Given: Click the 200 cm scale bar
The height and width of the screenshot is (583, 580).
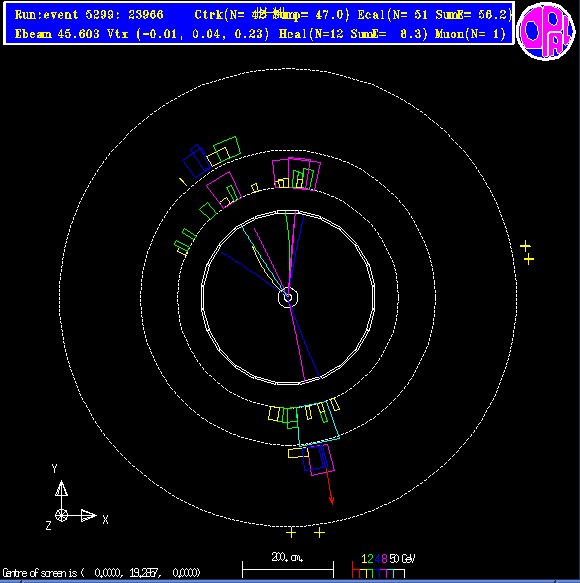Looking at the screenshot, I should tap(288, 565).
